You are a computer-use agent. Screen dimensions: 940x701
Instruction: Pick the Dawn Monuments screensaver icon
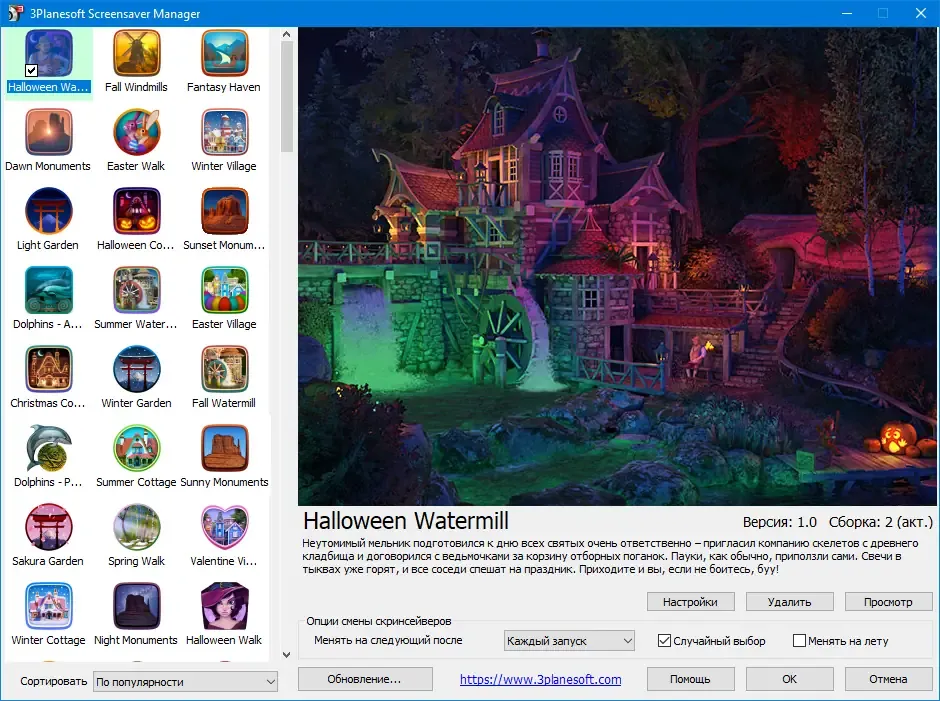pyautogui.click(x=49, y=132)
